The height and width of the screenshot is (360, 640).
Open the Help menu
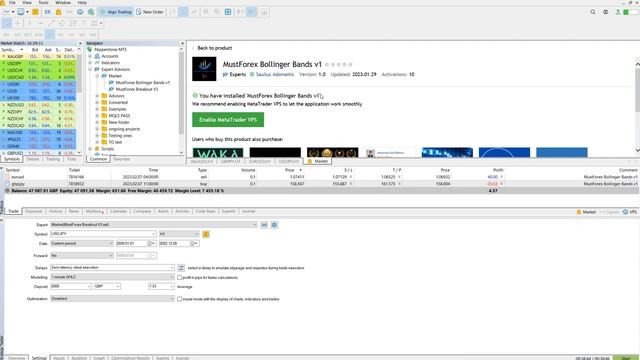point(82,2)
